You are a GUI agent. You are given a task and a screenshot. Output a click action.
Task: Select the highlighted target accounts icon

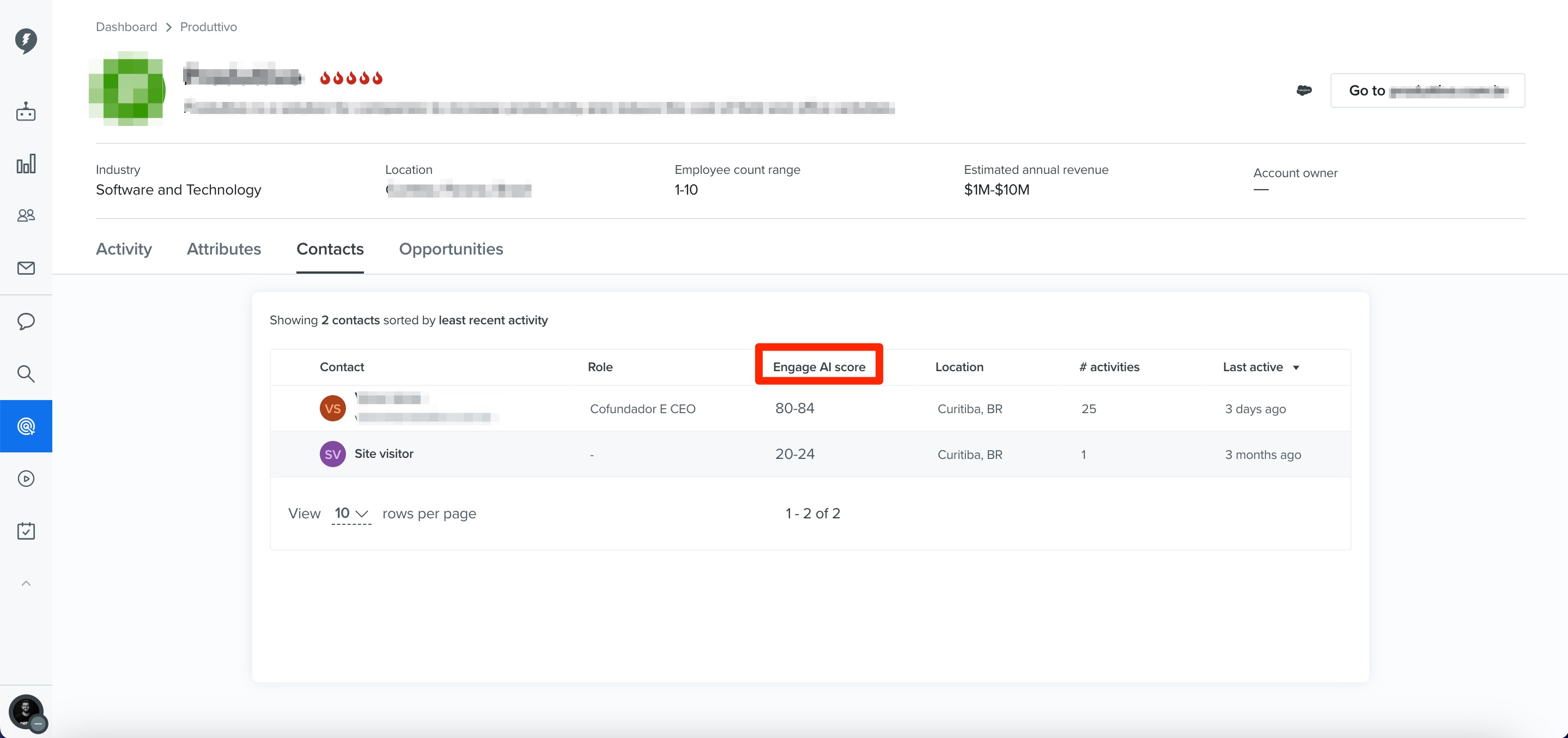pos(26,426)
